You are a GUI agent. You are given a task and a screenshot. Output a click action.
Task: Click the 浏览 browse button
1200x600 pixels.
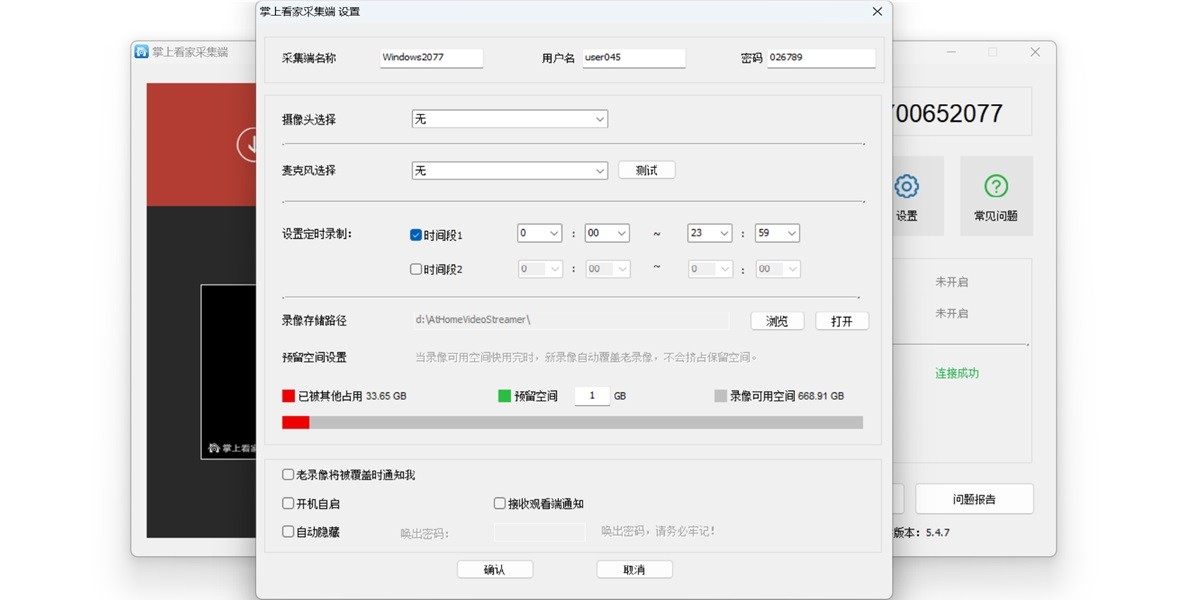777,320
